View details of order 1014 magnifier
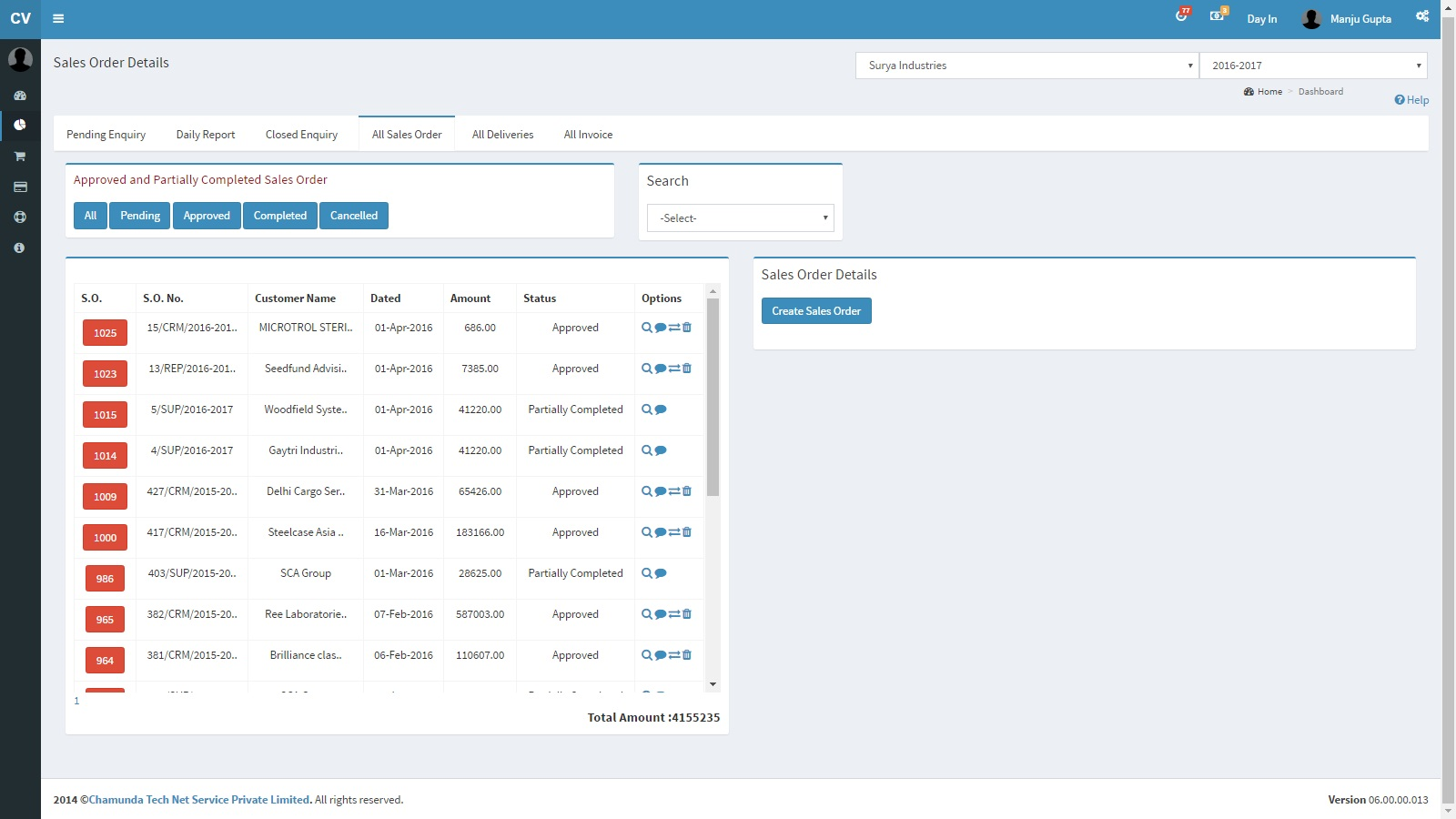This screenshot has width=1456, height=819. [647, 450]
